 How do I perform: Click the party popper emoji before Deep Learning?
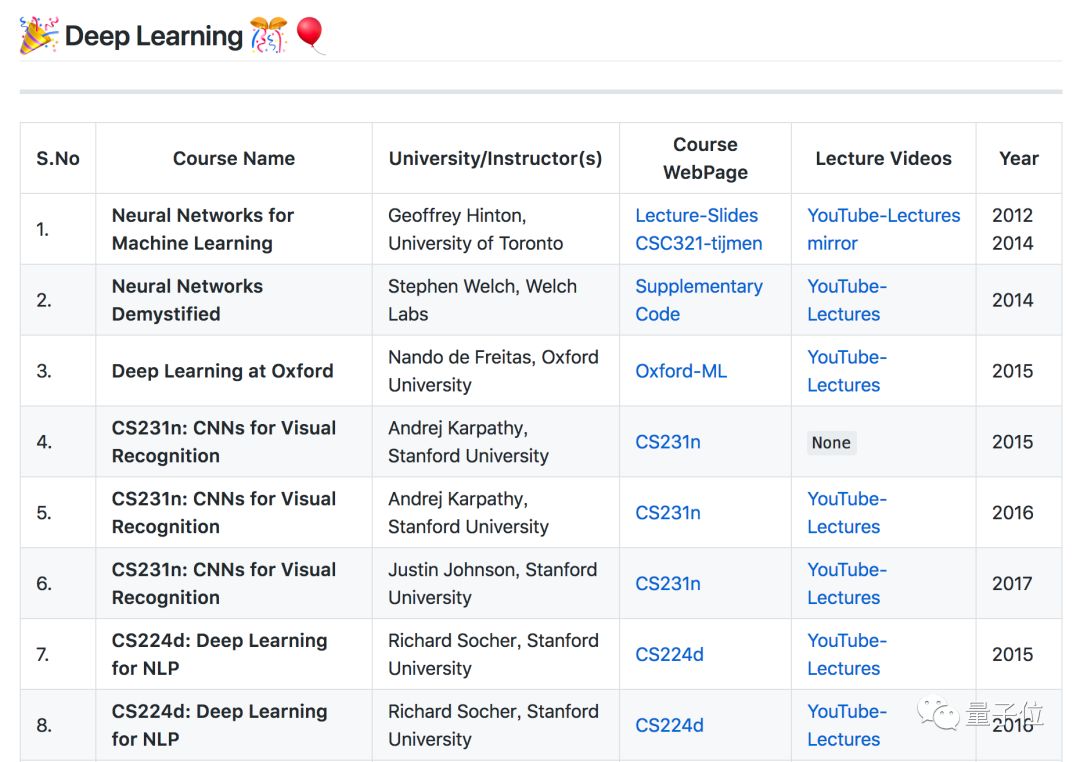(39, 36)
